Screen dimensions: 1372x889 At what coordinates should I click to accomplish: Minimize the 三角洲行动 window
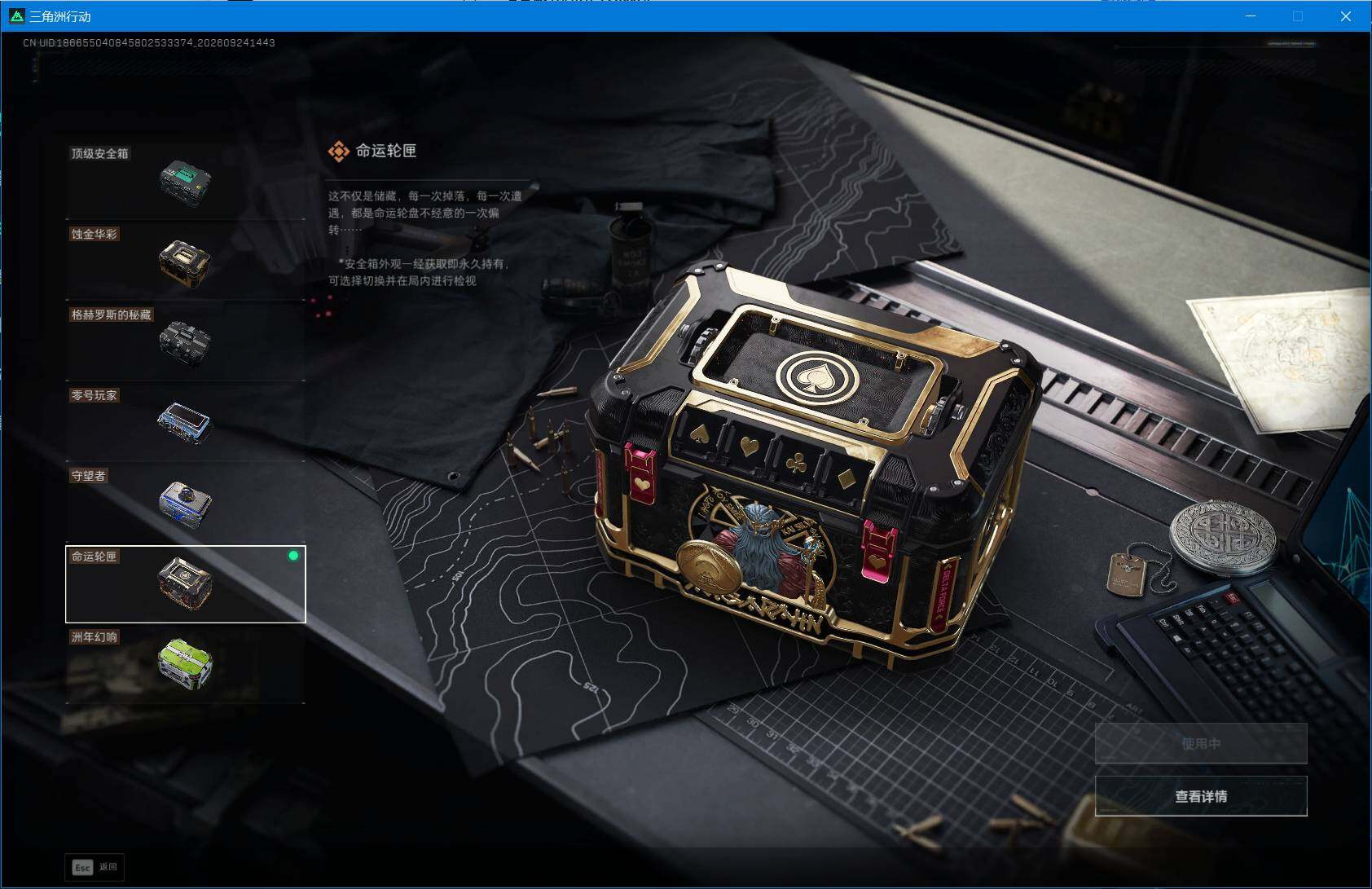click(1251, 16)
